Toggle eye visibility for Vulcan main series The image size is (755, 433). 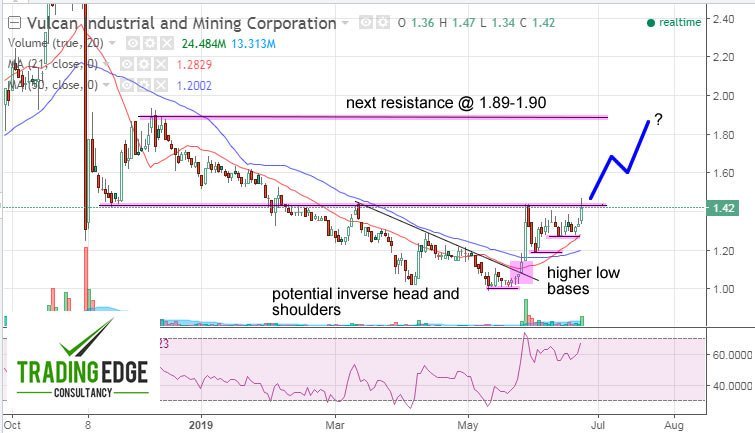coord(366,22)
